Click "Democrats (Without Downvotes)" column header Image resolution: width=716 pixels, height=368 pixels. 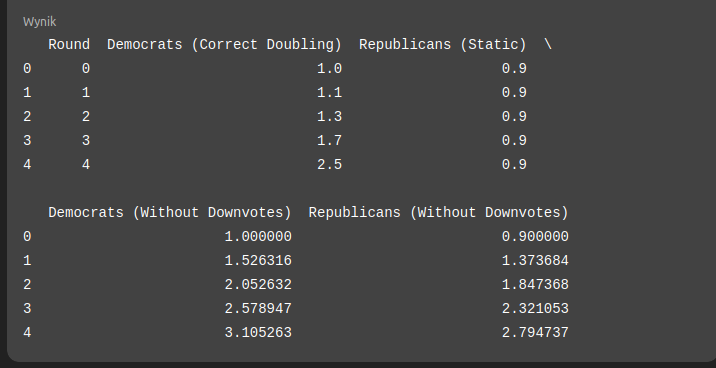[170, 213]
